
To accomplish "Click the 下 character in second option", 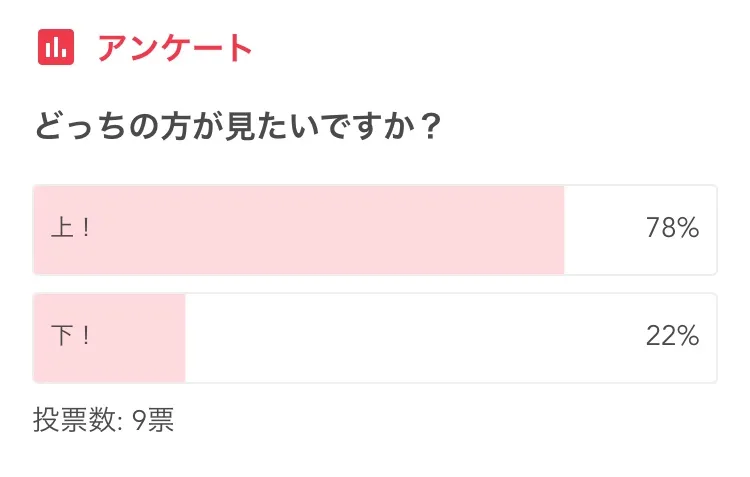I will click(x=60, y=337).
